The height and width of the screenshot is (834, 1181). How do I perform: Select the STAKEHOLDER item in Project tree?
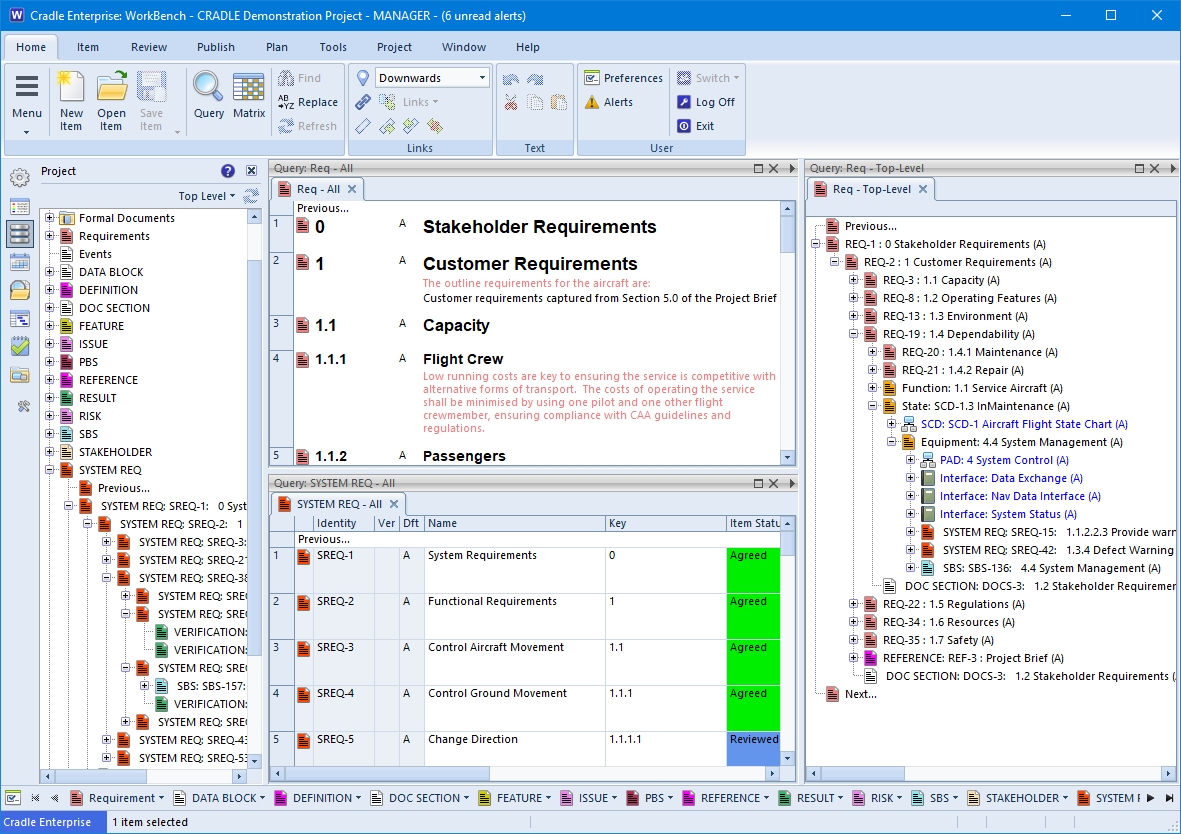point(115,452)
